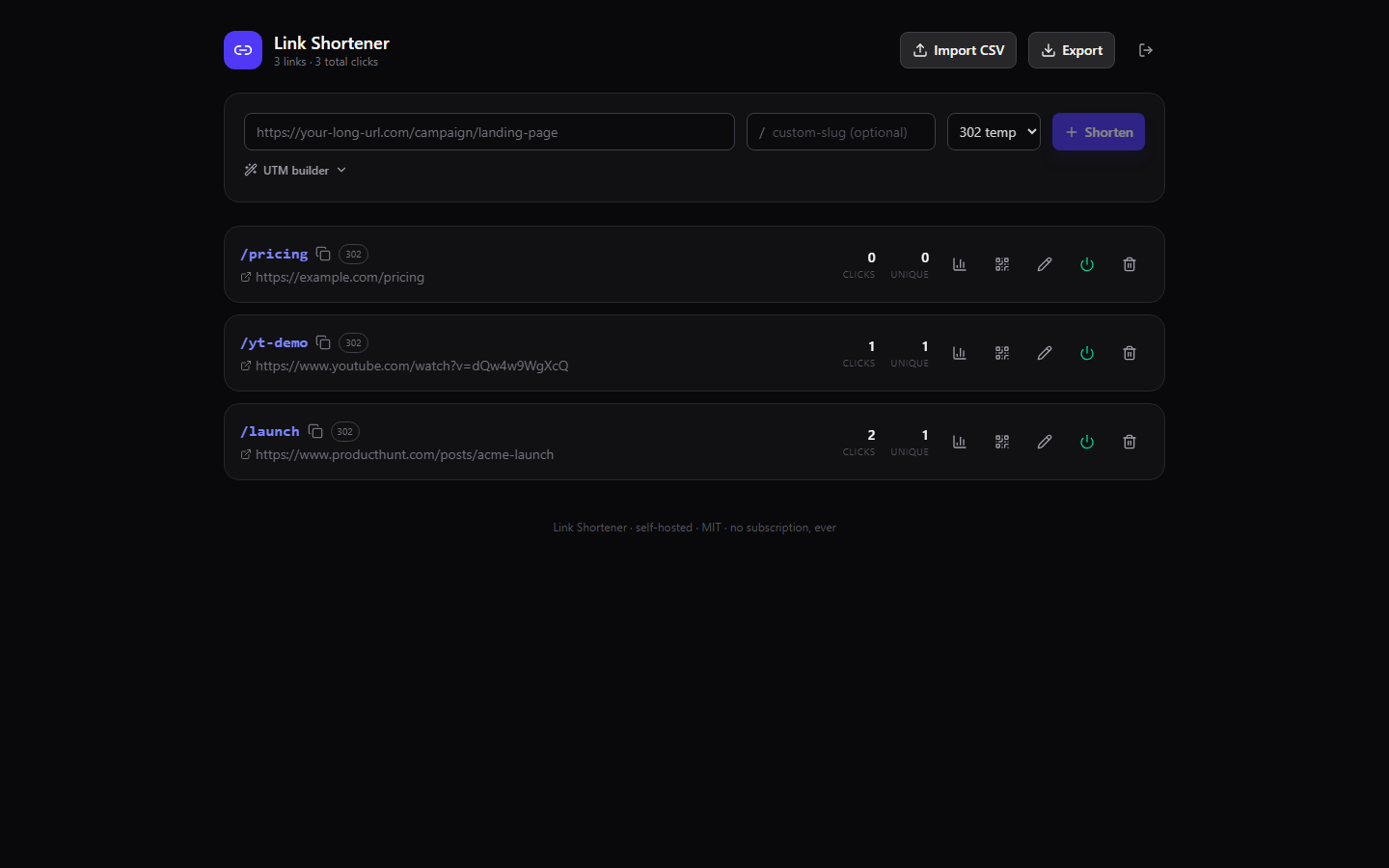1389x868 pixels.
Task: Click the 302 badge on /yt-demo
Action: click(353, 343)
